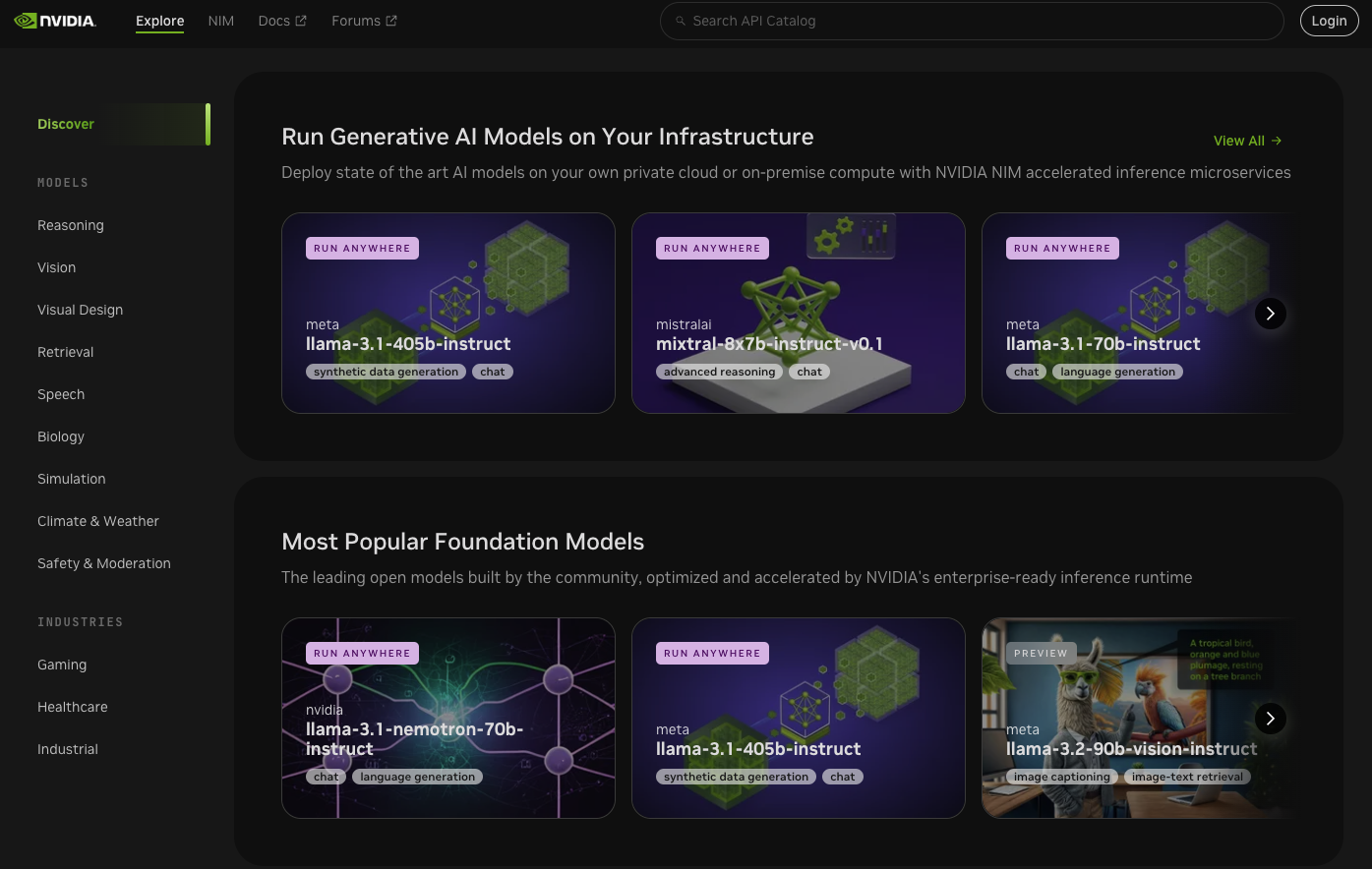The height and width of the screenshot is (869, 1372).
Task: Open the NIM tab
Action: pyautogui.click(x=221, y=21)
